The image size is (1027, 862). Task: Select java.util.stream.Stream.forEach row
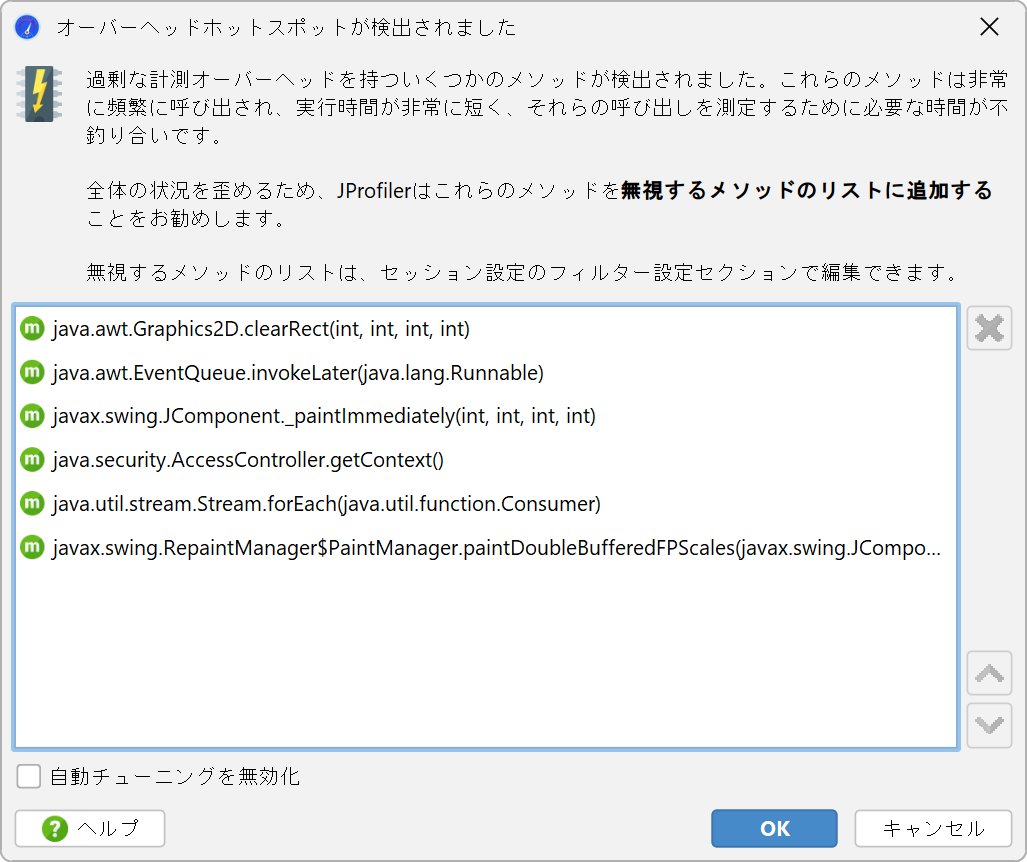[x=486, y=504]
